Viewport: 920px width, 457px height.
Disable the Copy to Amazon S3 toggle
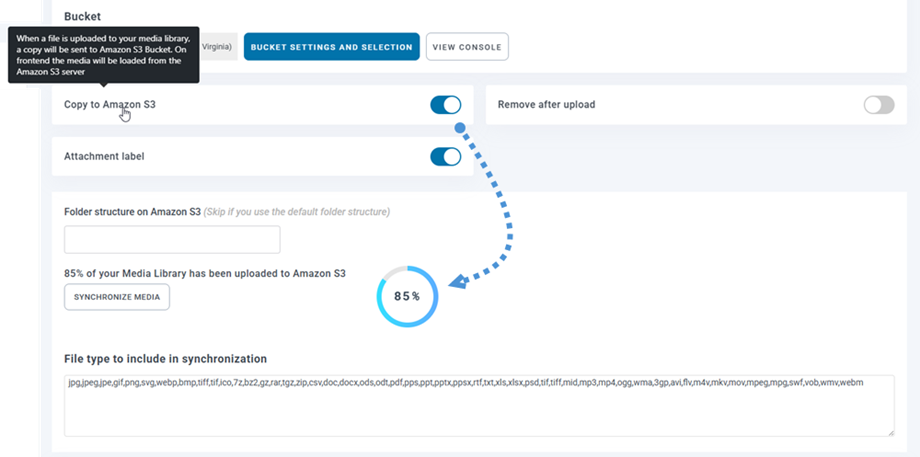445,105
